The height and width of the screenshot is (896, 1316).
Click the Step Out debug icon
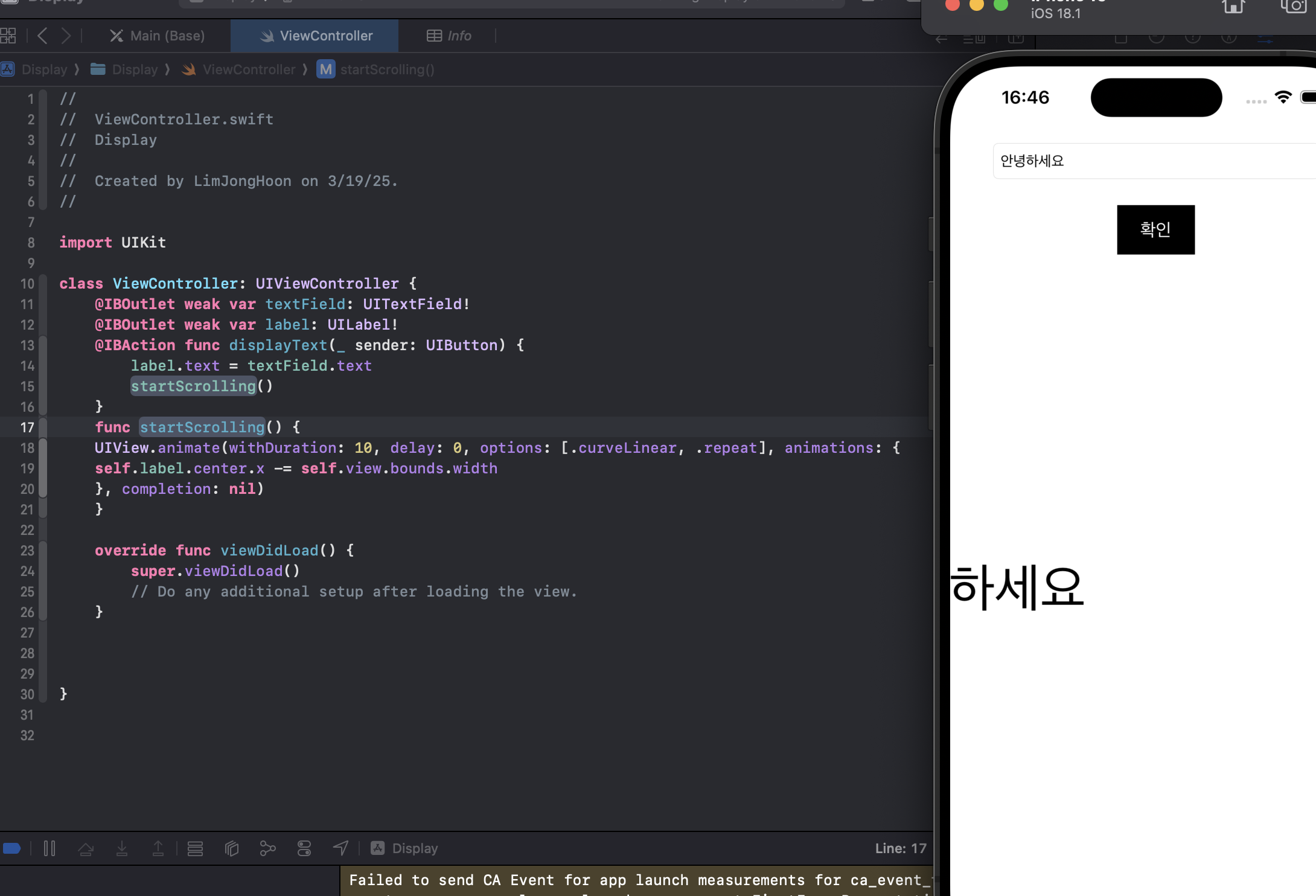point(158,848)
